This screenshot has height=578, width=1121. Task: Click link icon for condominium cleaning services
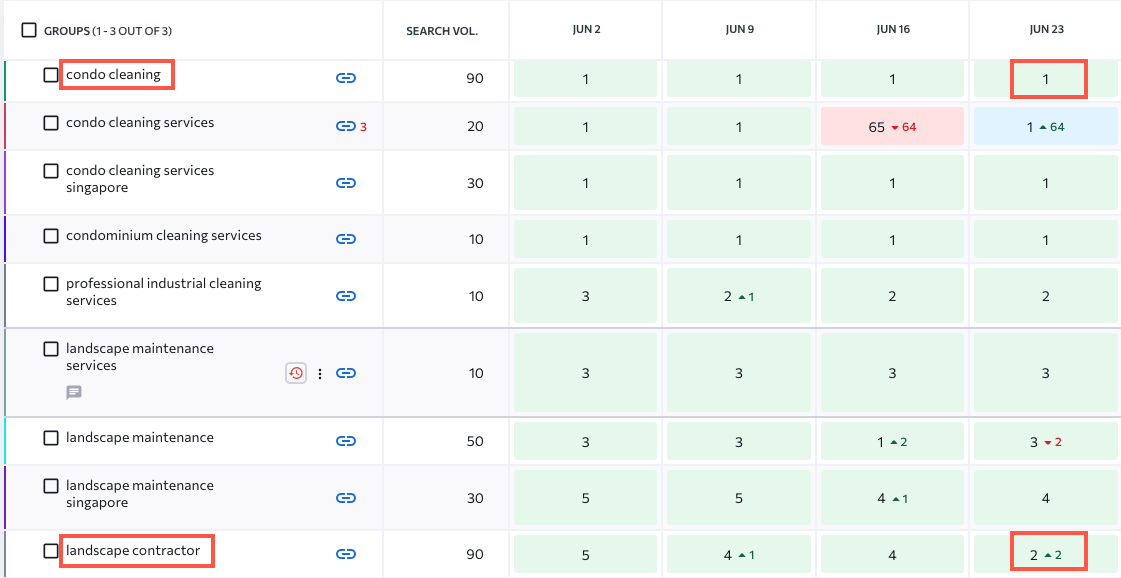[x=346, y=239]
